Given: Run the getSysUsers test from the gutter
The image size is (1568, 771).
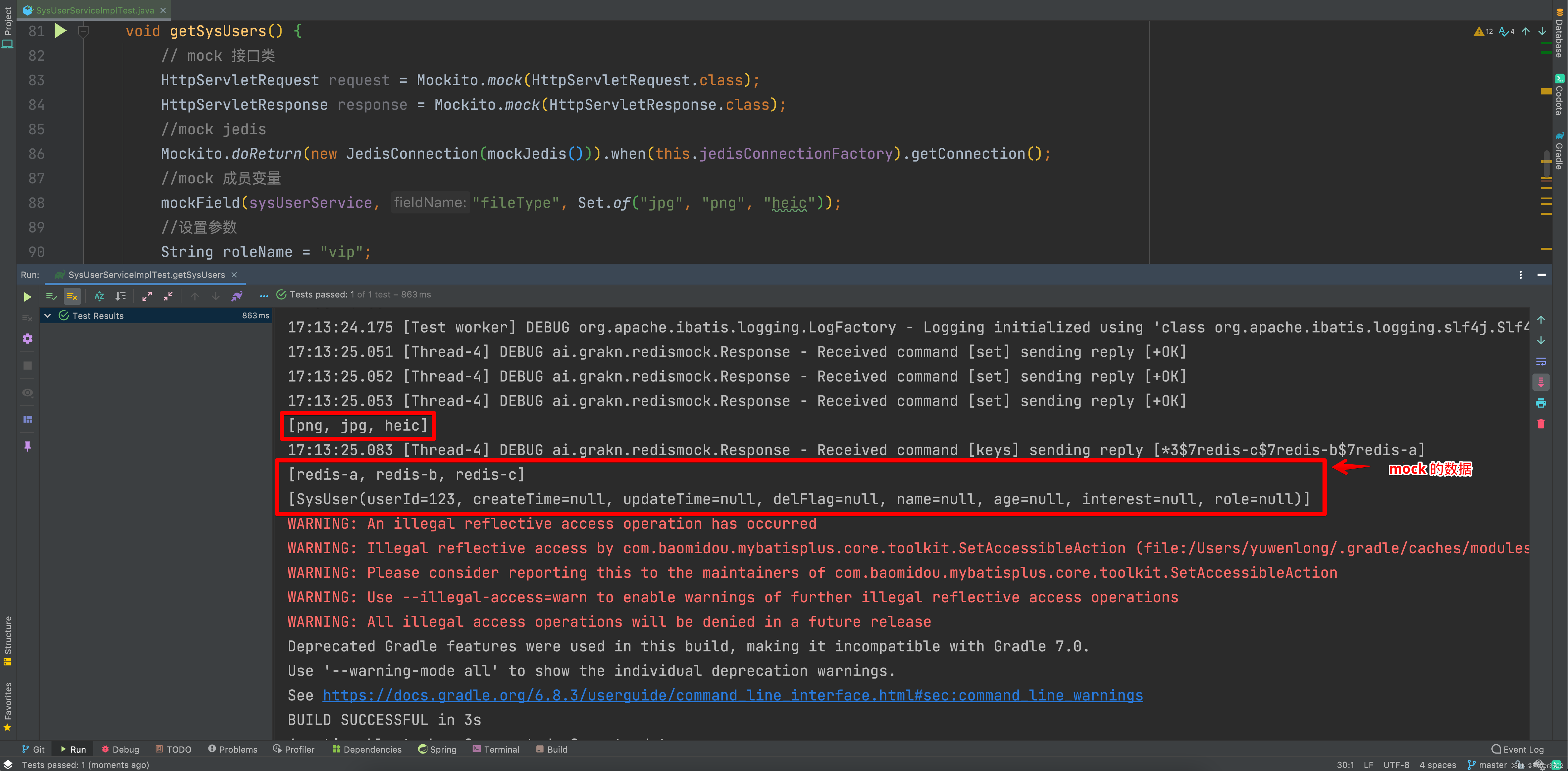Looking at the screenshot, I should (60, 30).
